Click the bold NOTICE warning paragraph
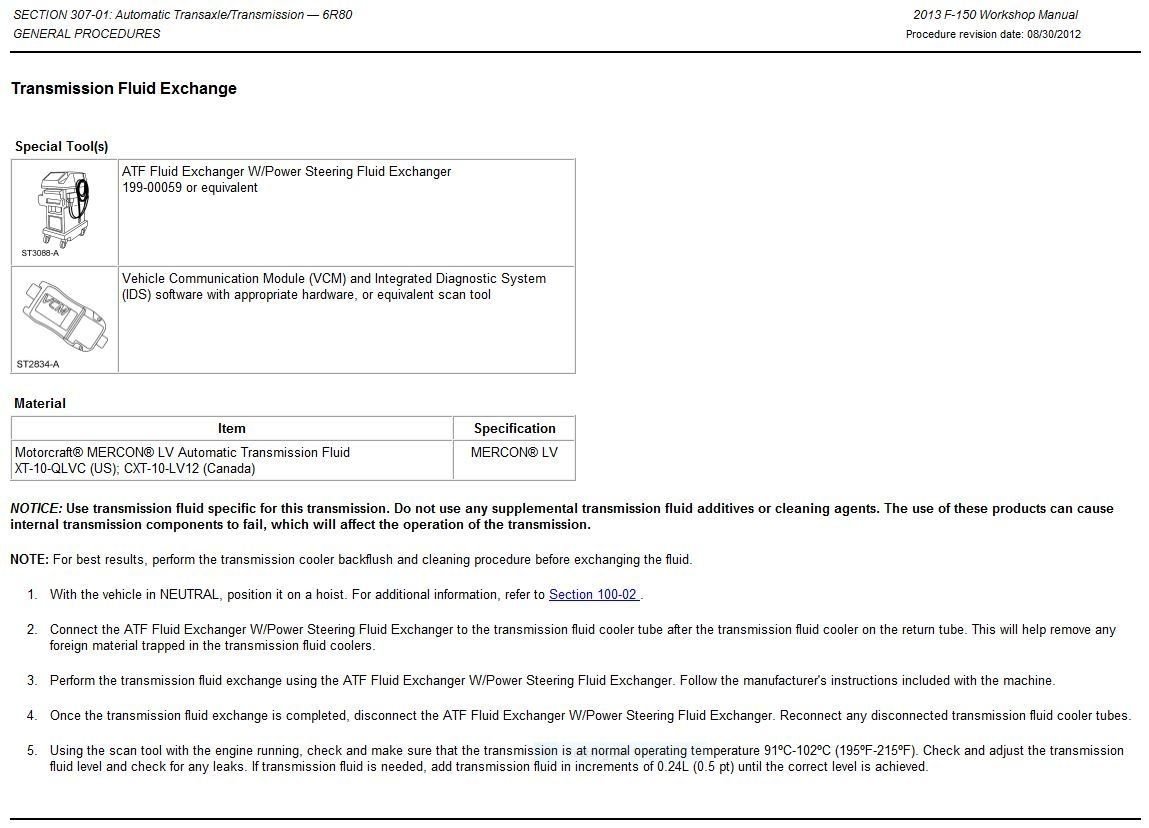The width and height of the screenshot is (1149, 828). point(560,516)
